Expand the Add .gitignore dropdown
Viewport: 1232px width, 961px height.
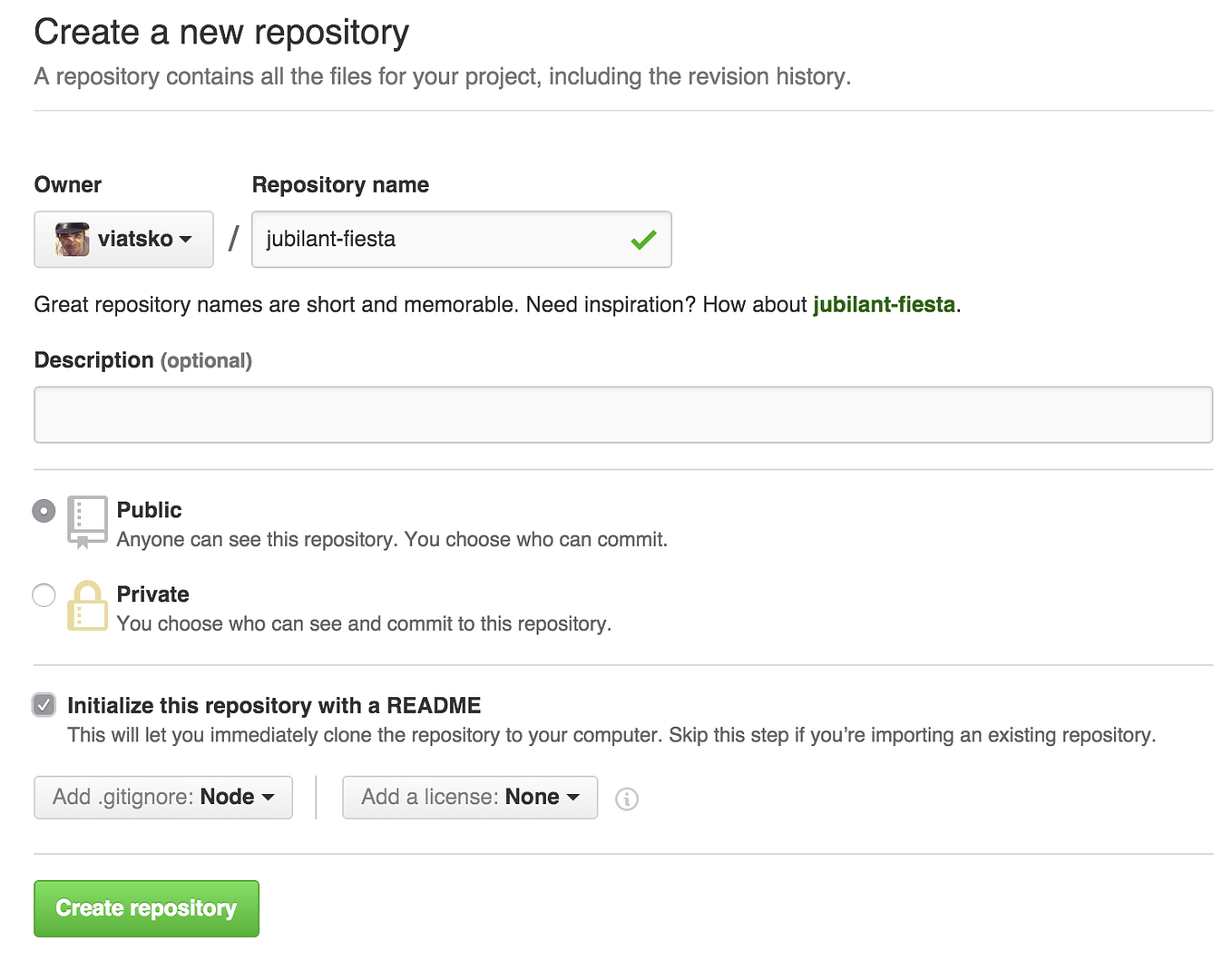[x=163, y=798]
